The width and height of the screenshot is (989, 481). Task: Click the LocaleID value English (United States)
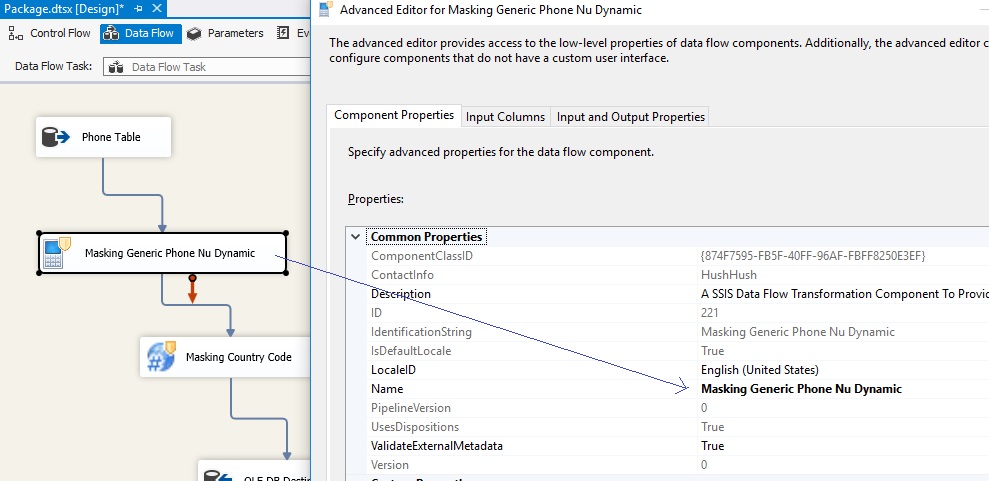pyautogui.click(x=759, y=369)
